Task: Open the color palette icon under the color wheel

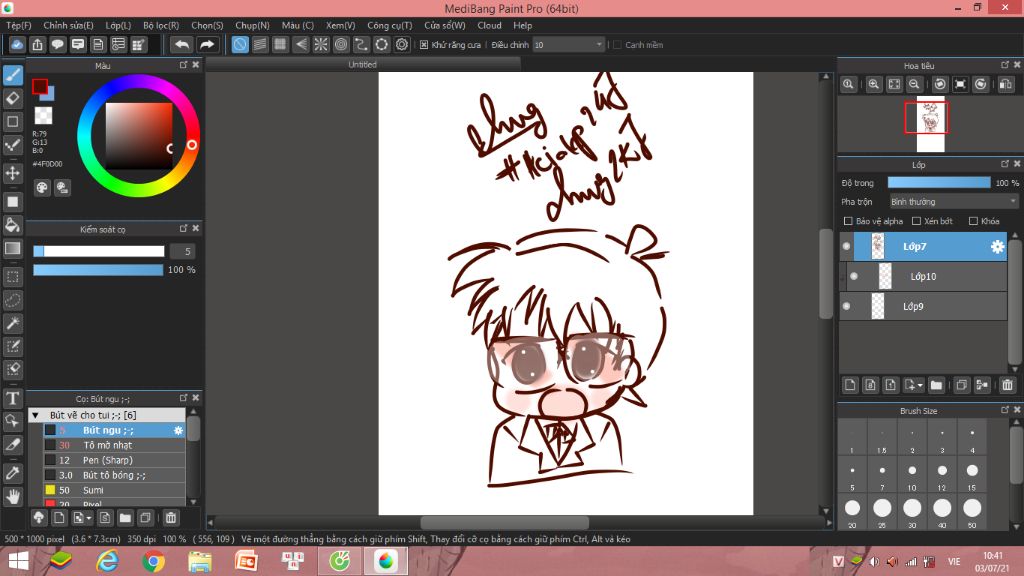Action: (42, 188)
